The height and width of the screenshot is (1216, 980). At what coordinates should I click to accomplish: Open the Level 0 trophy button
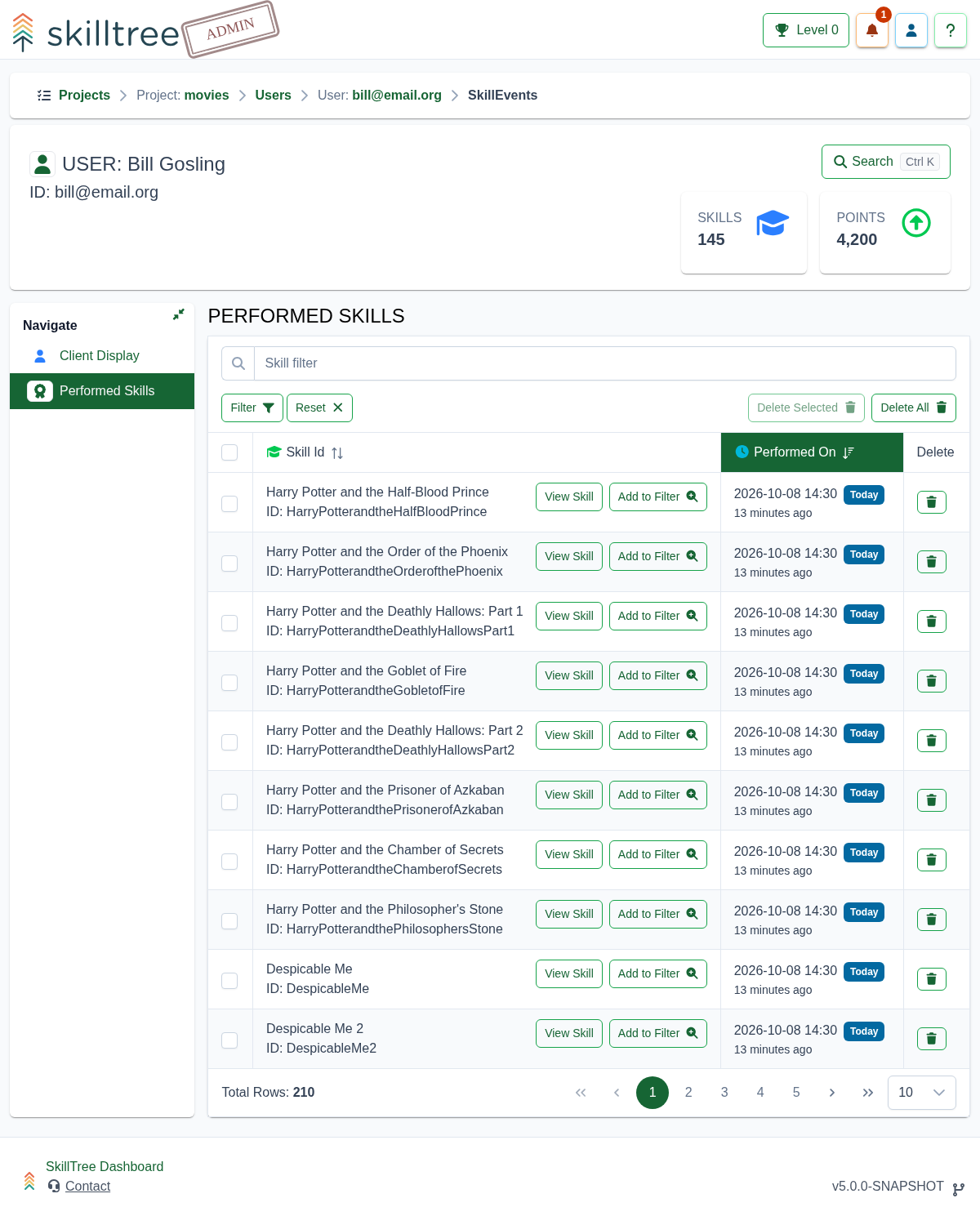(806, 30)
